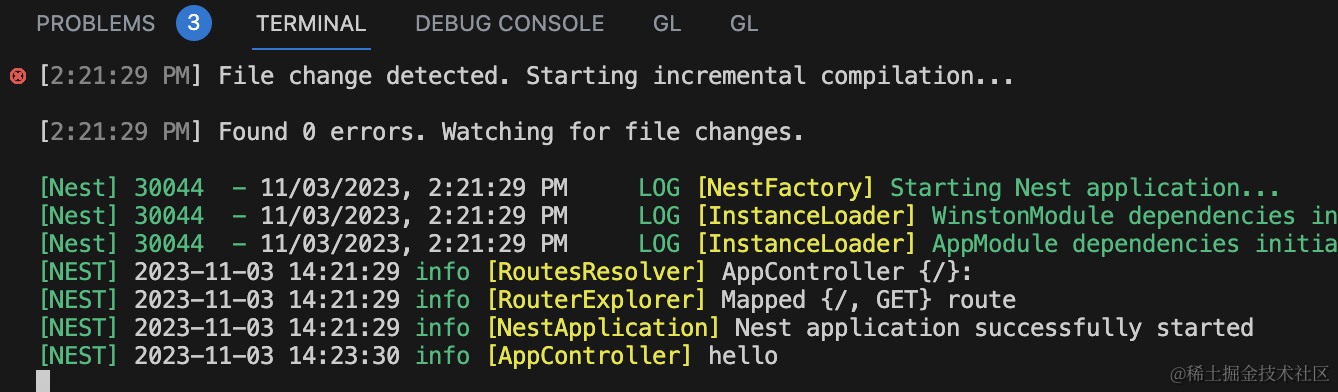Image resolution: width=1338 pixels, height=392 pixels.
Task: Click the AppModule dependencies log line
Action: [688, 244]
